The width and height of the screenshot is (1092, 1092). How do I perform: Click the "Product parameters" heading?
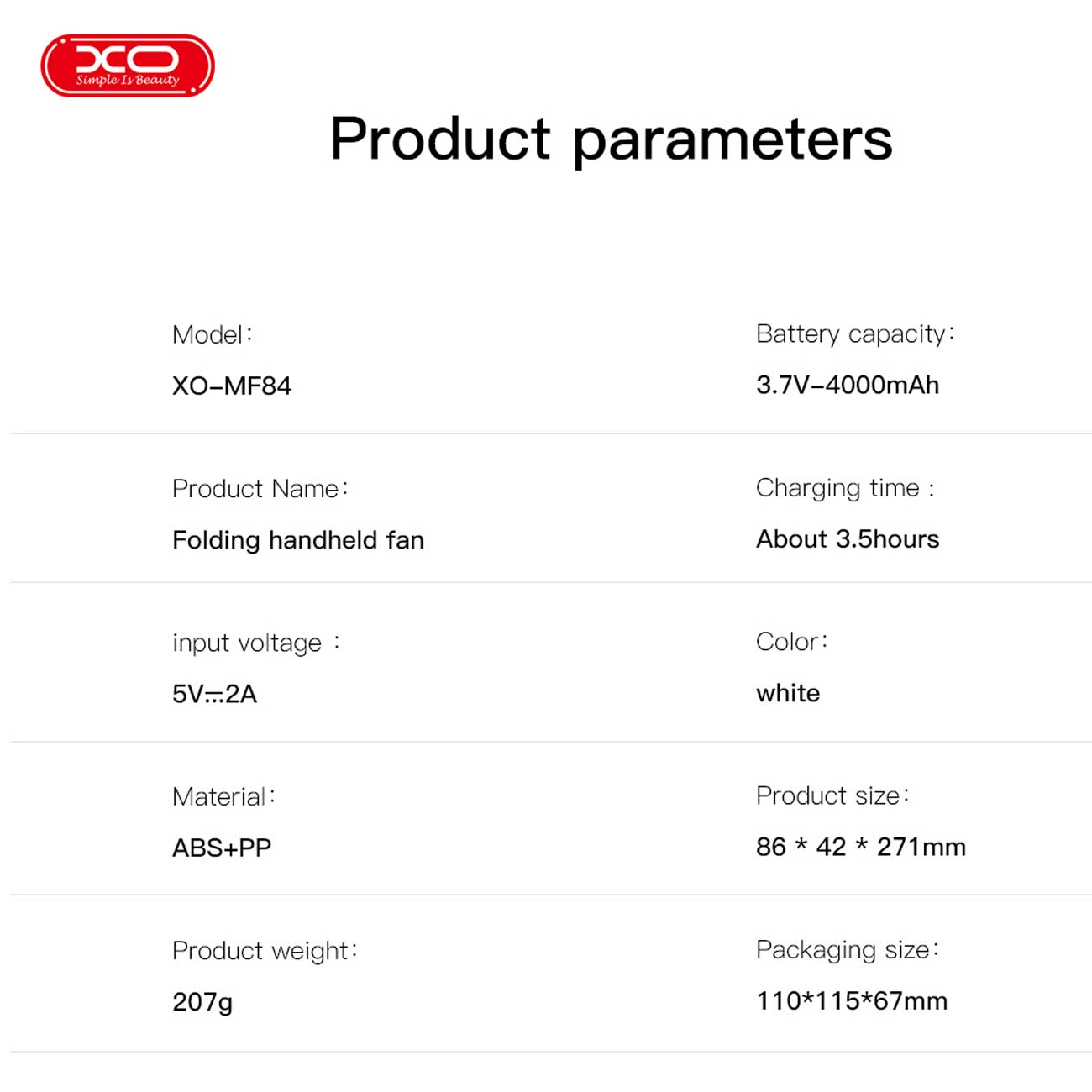[x=611, y=139]
